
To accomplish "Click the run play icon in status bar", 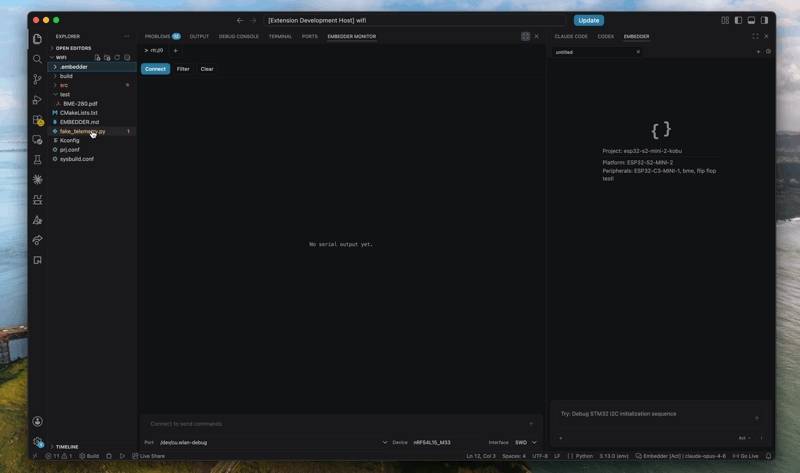I will point(122,456).
